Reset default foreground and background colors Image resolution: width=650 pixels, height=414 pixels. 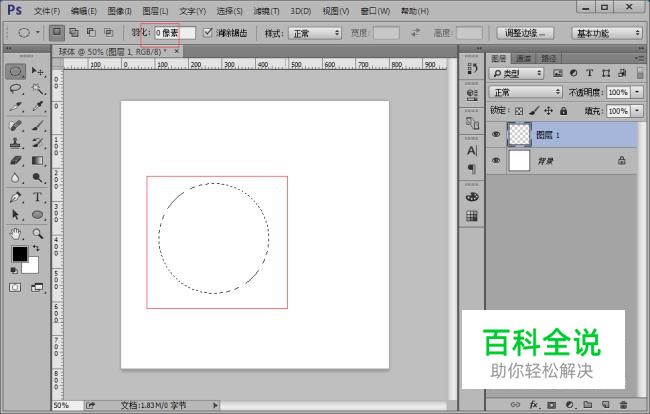[x=14, y=271]
